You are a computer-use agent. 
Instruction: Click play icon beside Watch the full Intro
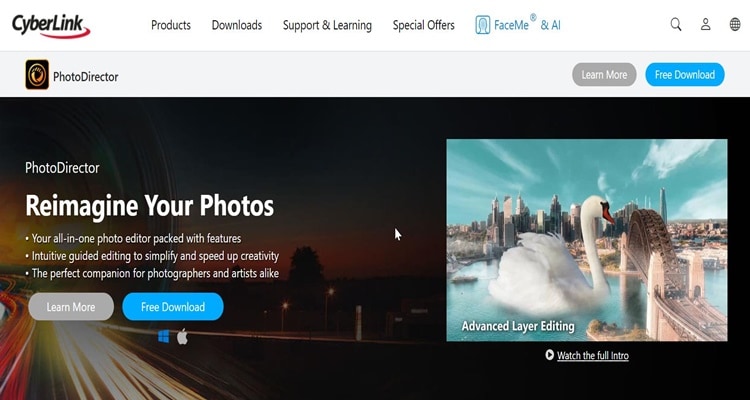click(550, 355)
